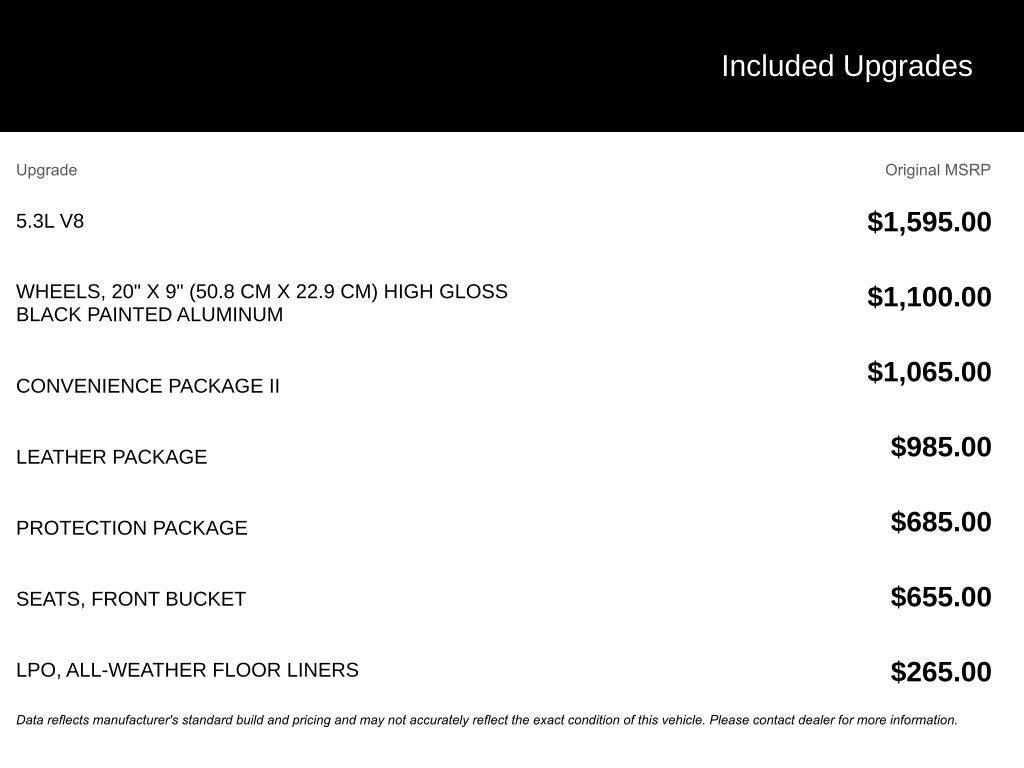1024x768 pixels.
Task: Select the PROTECTION PACKAGE entry
Action: (132, 528)
